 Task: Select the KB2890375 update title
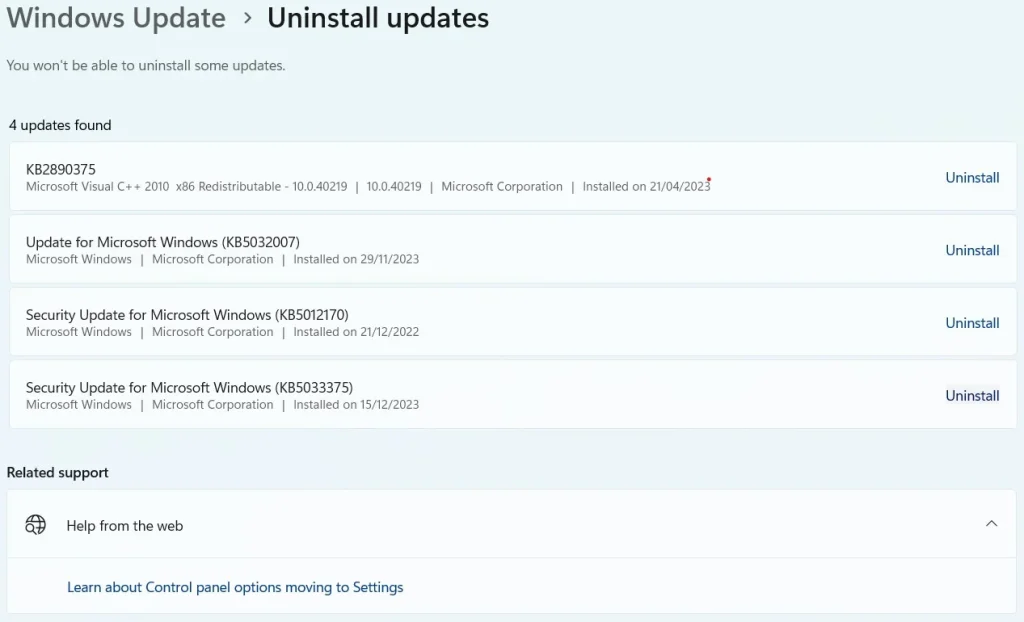pos(61,169)
